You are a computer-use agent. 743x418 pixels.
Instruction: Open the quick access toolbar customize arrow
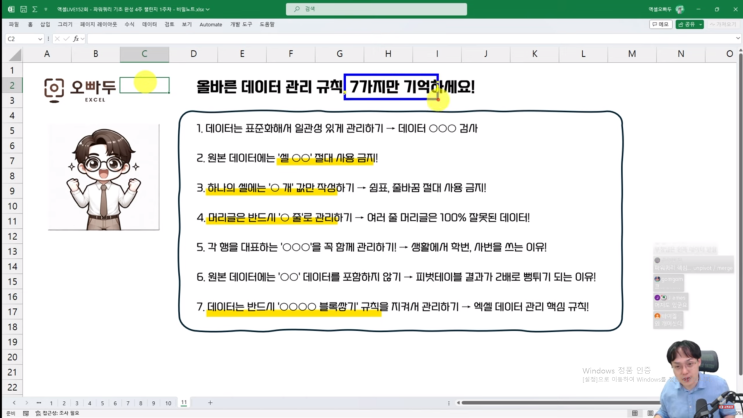click(x=46, y=9)
